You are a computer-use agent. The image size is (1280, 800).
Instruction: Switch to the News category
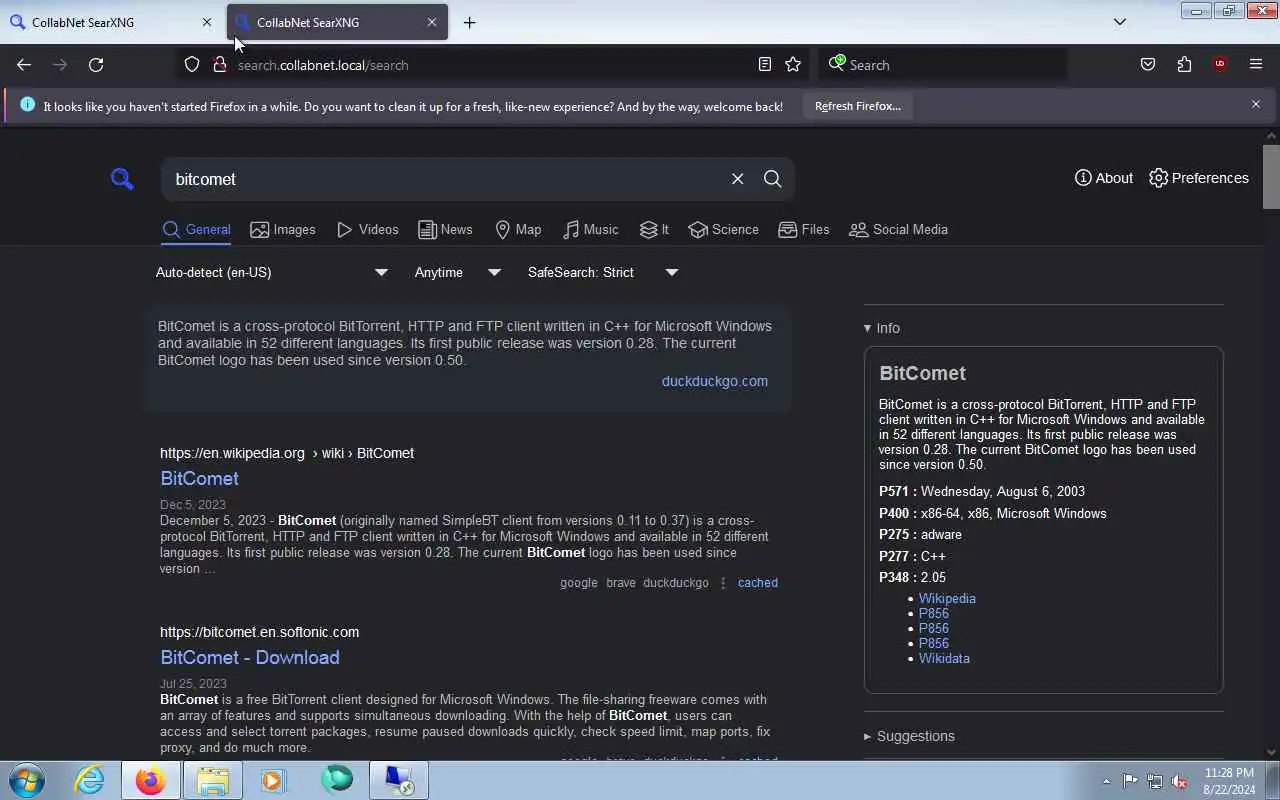[445, 229]
